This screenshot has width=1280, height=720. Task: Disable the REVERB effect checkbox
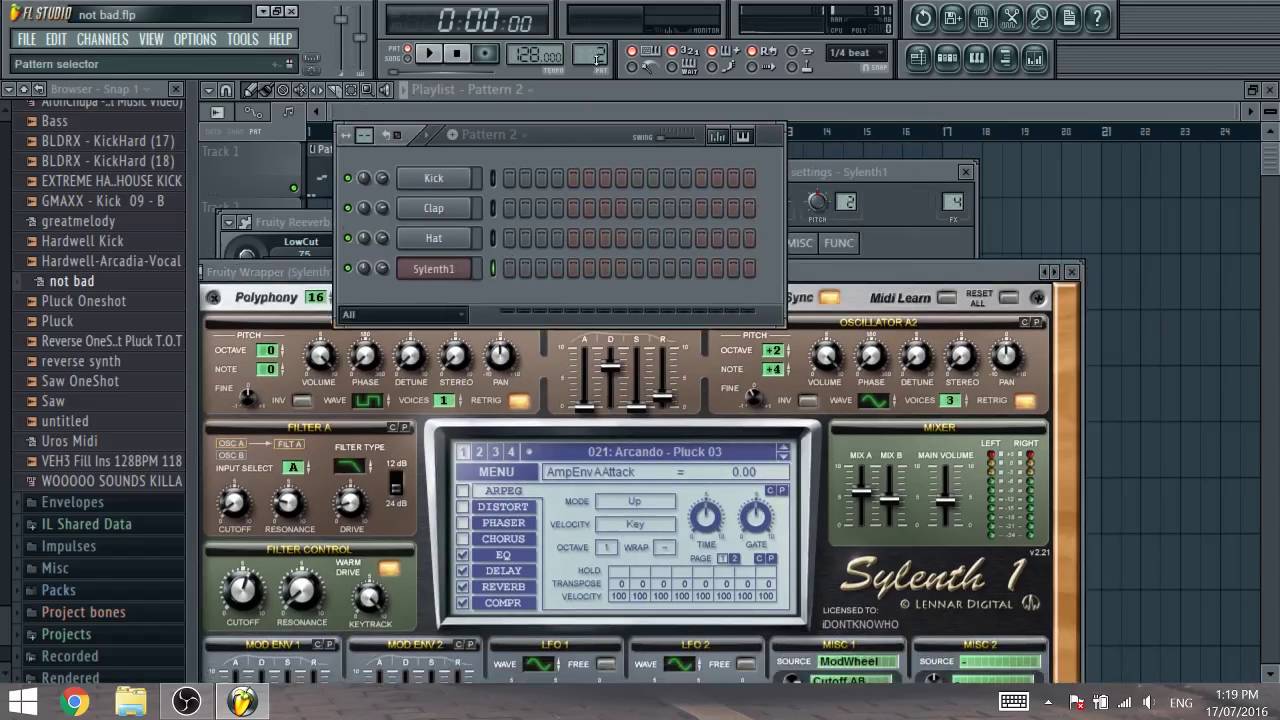(x=462, y=587)
